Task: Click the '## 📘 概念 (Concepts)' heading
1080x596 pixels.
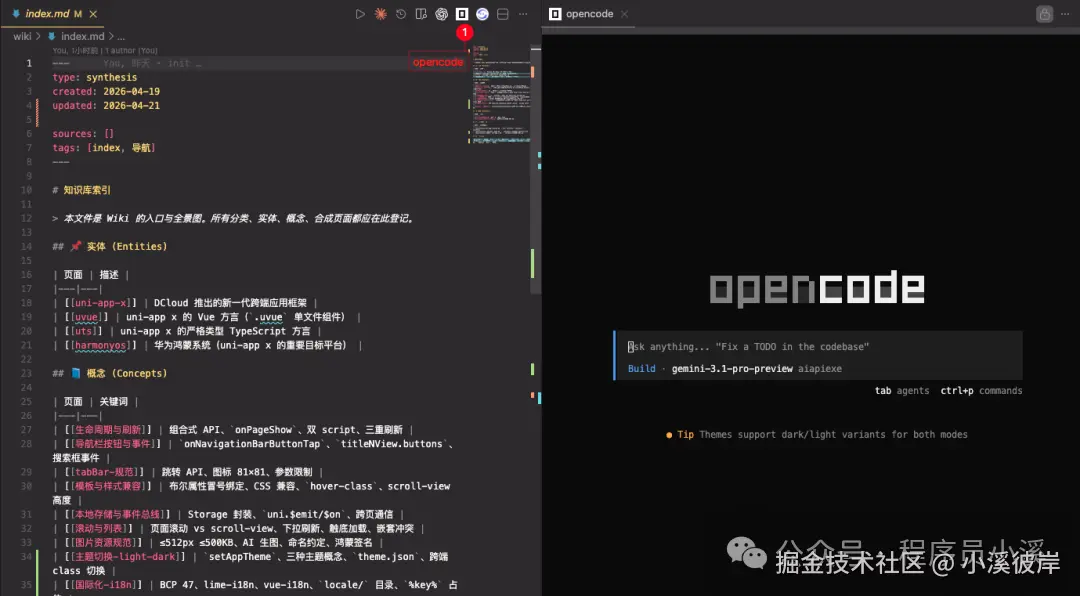Action: point(110,373)
